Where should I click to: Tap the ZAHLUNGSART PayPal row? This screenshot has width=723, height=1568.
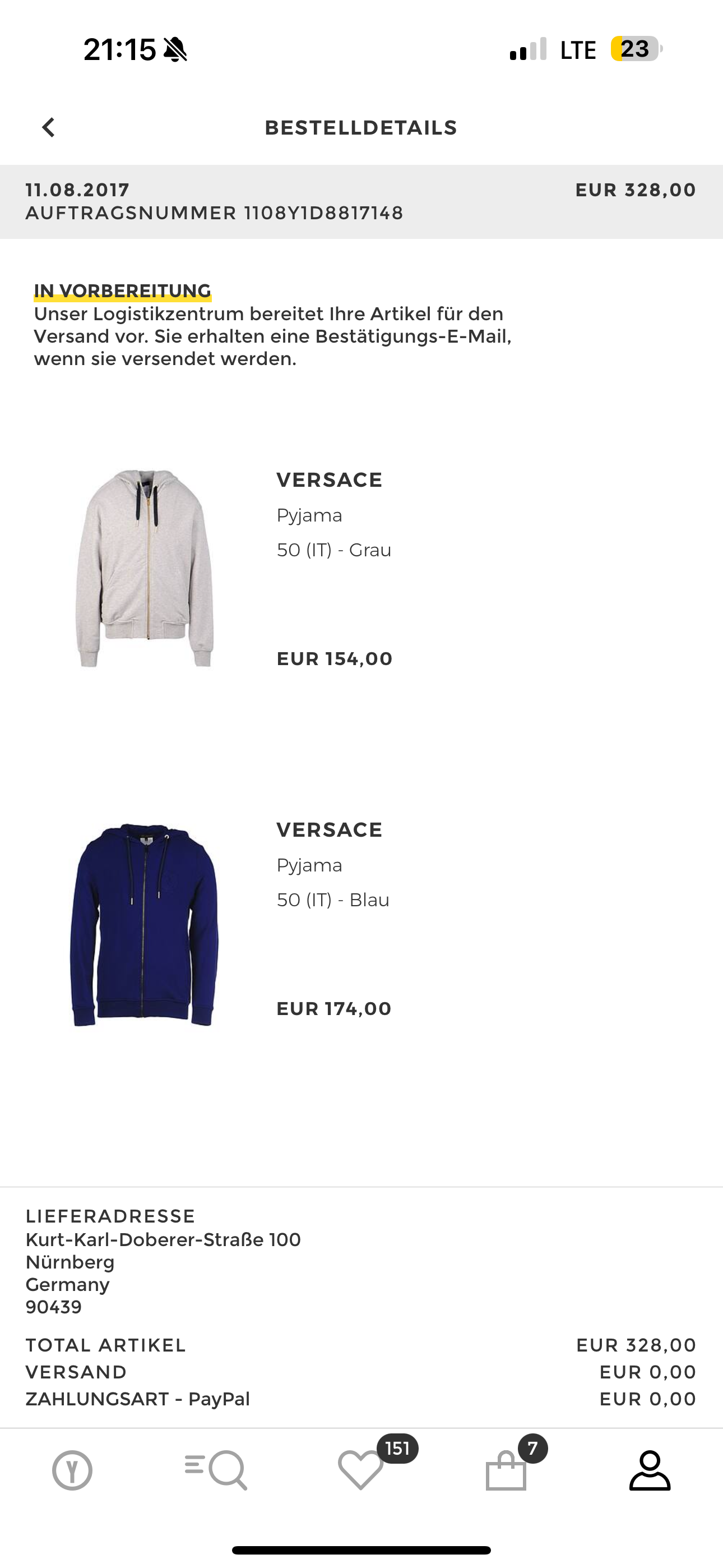361,1399
